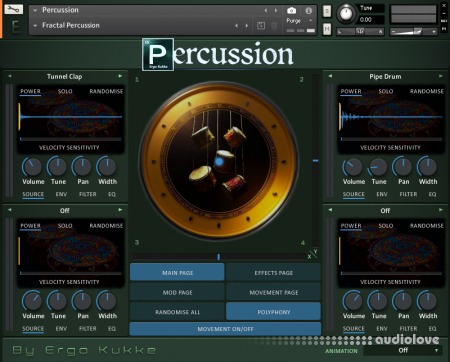
Task: Click RANDOMISE on bottom-right Off layer
Action: coord(427,226)
